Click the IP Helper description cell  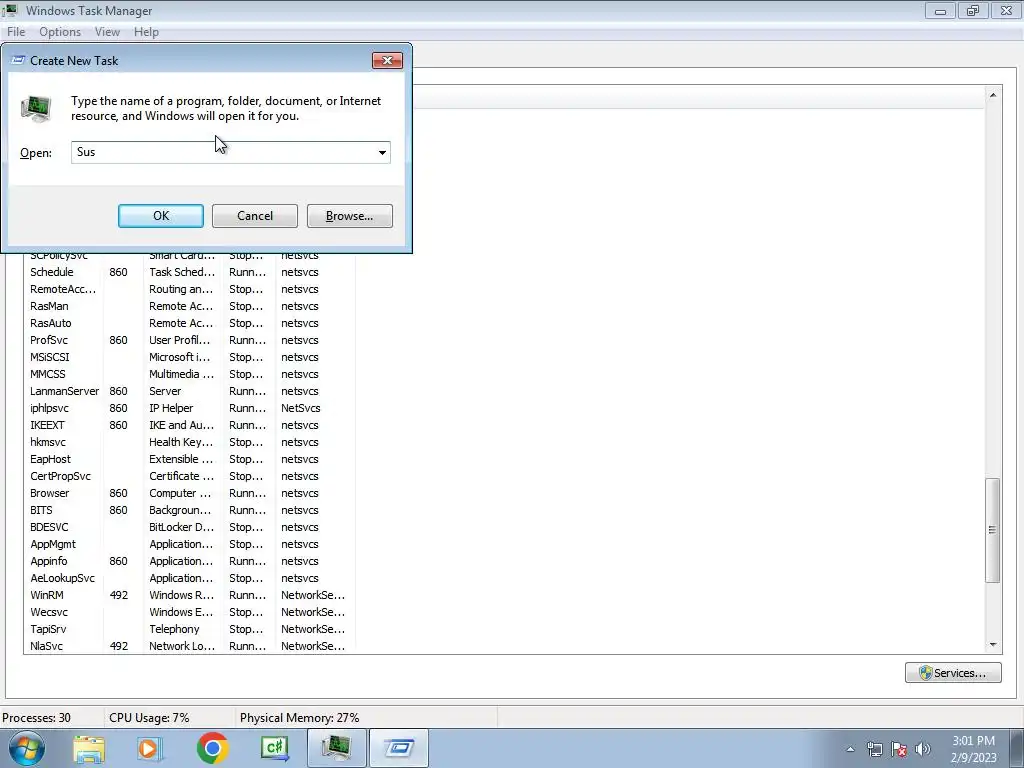[x=171, y=408]
